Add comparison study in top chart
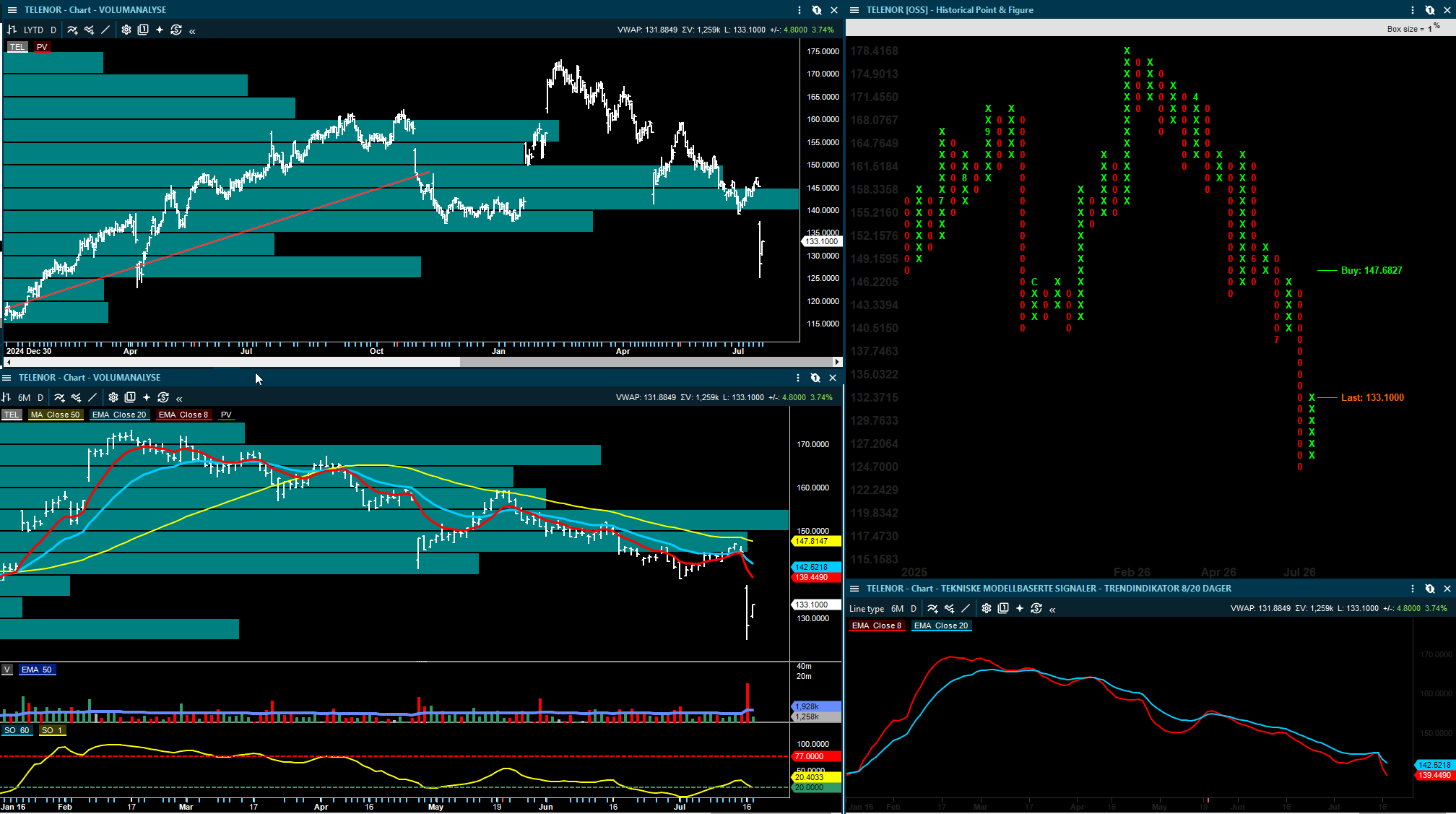 pos(89,30)
